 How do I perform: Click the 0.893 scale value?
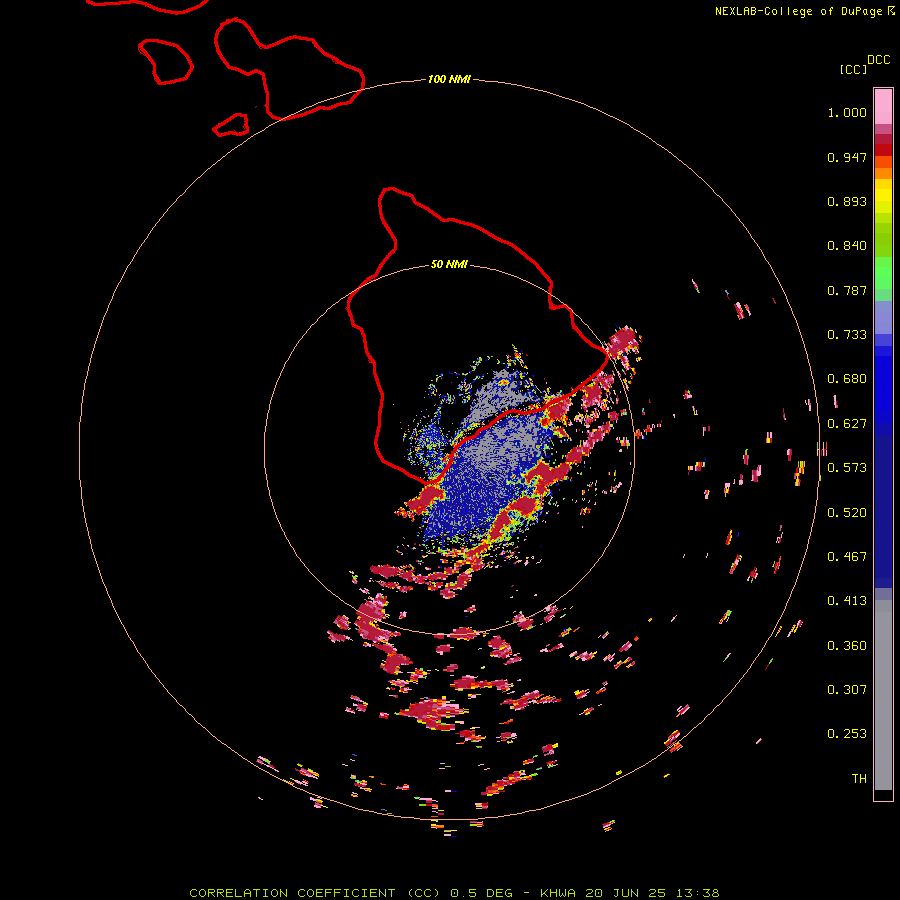pos(847,201)
